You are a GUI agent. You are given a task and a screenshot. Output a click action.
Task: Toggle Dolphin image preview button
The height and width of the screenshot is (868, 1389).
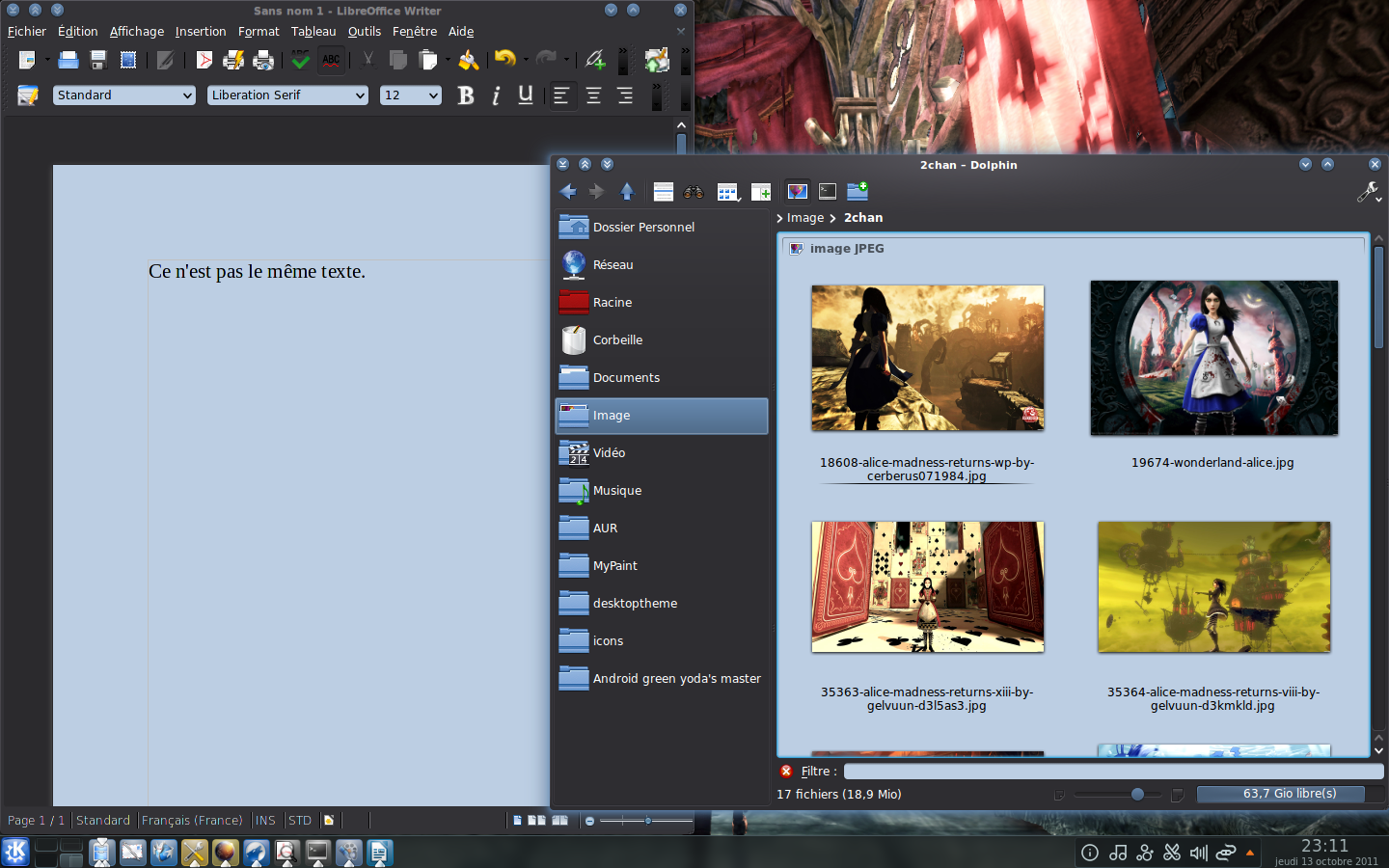click(x=797, y=192)
